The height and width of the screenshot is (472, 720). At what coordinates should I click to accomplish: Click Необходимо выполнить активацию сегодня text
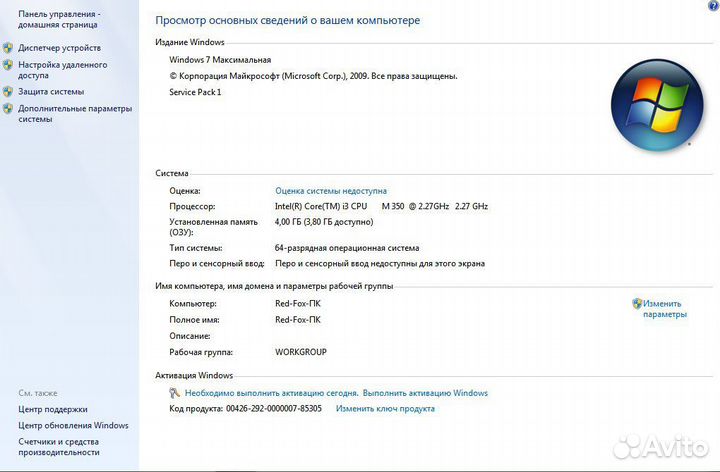271,393
